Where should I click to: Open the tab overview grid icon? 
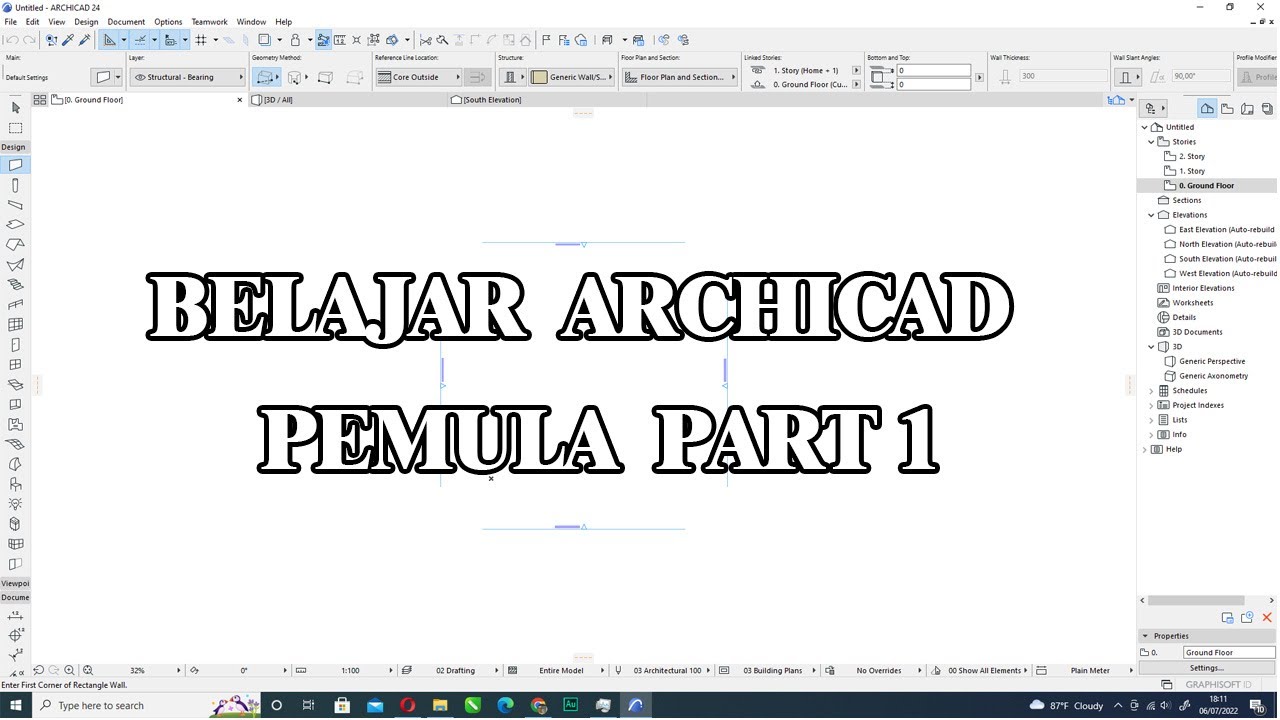(40, 100)
